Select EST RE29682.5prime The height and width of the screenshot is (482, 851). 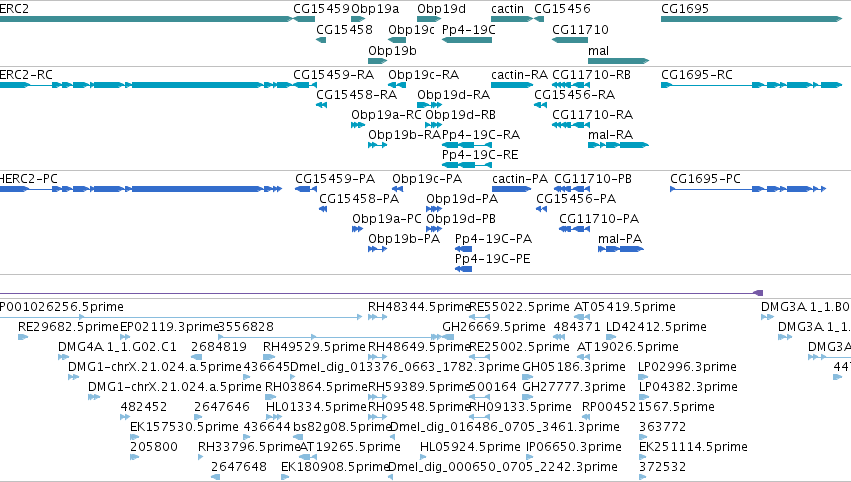pyautogui.click(x=68, y=327)
